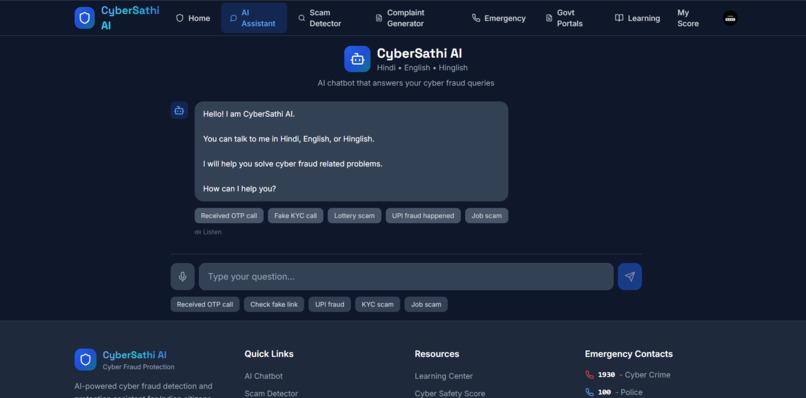
Task: Open the Scam Detector footer link
Action: [271, 393]
